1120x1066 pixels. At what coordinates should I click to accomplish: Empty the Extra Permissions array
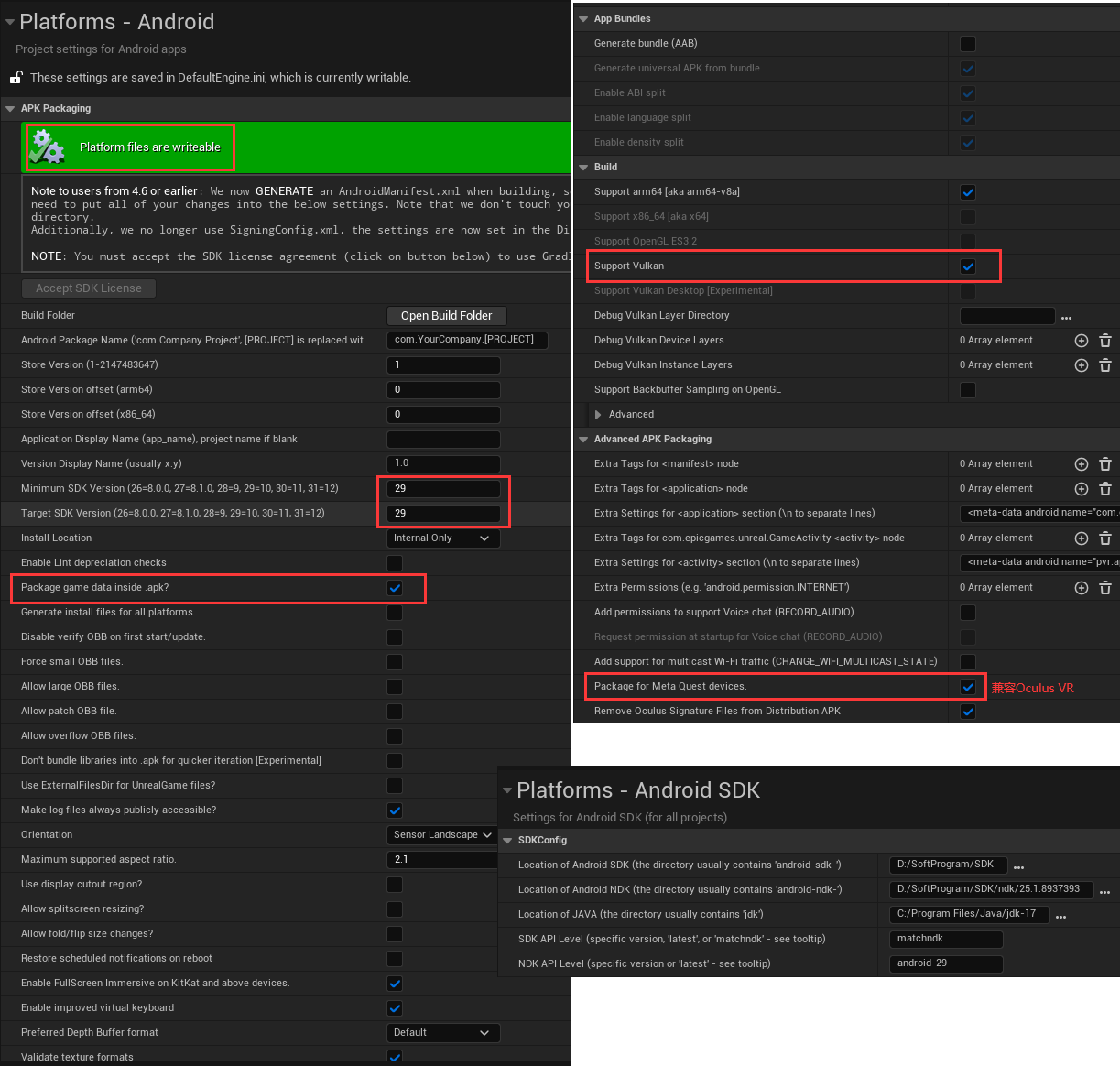tap(1105, 588)
